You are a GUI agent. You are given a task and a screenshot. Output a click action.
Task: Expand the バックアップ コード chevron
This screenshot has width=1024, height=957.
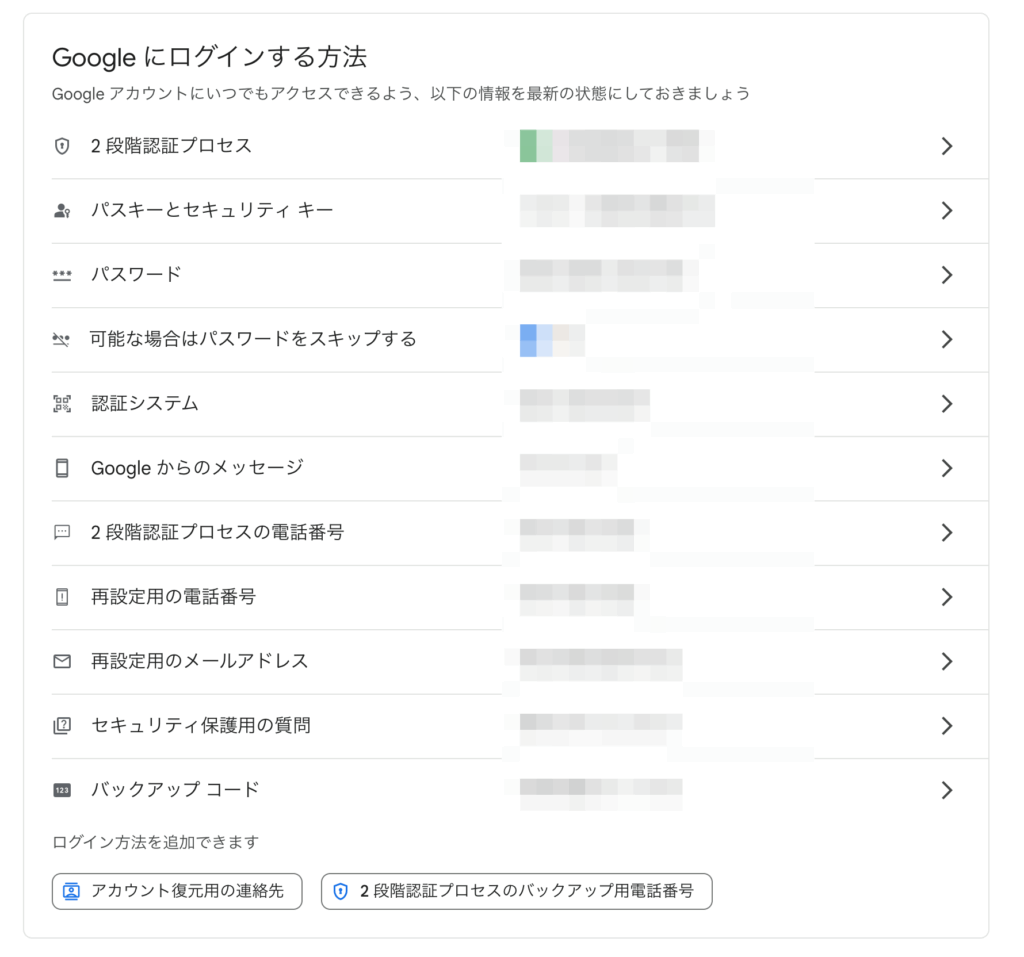946,790
